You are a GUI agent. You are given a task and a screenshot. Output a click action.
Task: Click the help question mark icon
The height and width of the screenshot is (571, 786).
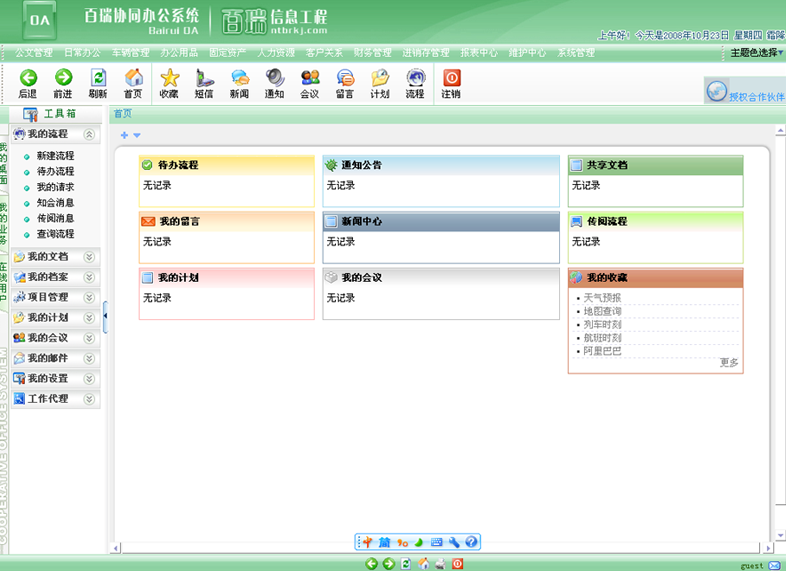pos(471,542)
